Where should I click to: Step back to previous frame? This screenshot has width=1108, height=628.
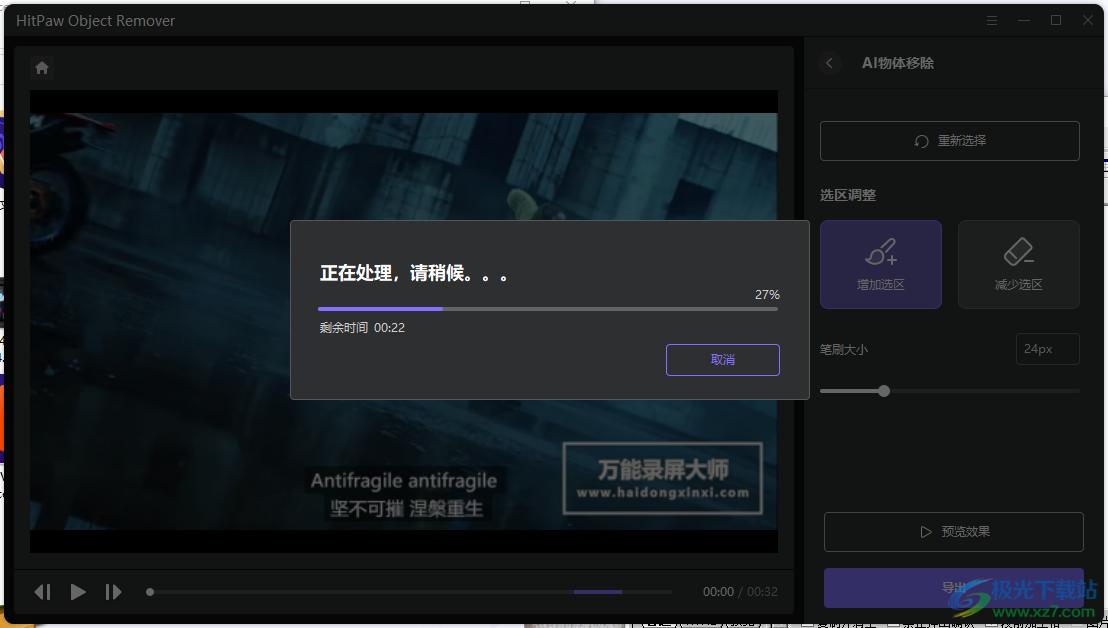[x=42, y=592]
